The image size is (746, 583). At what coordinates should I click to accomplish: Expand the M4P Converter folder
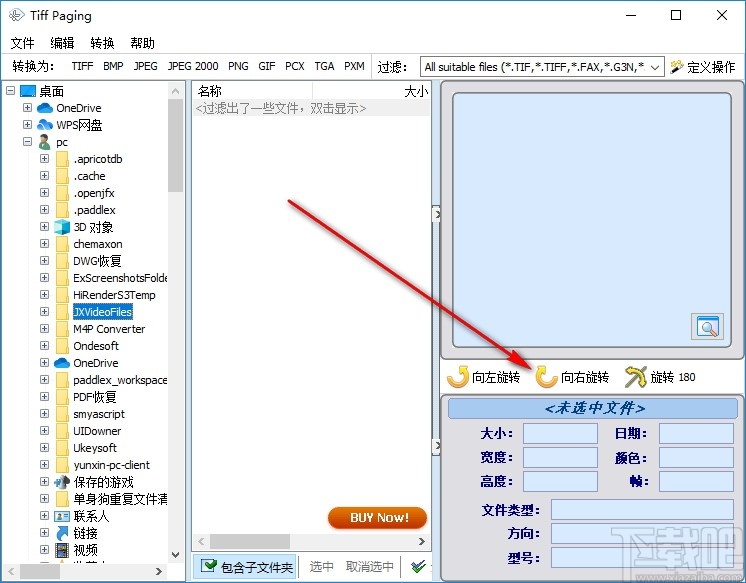click(44, 328)
